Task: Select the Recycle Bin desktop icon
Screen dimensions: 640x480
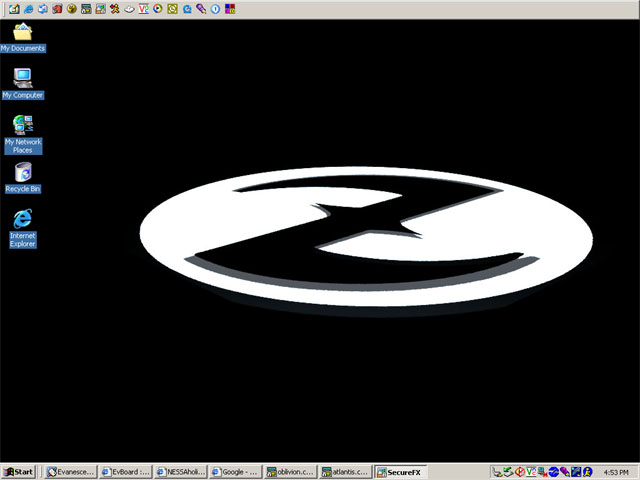Action: pyautogui.click(x=23, y=178)
